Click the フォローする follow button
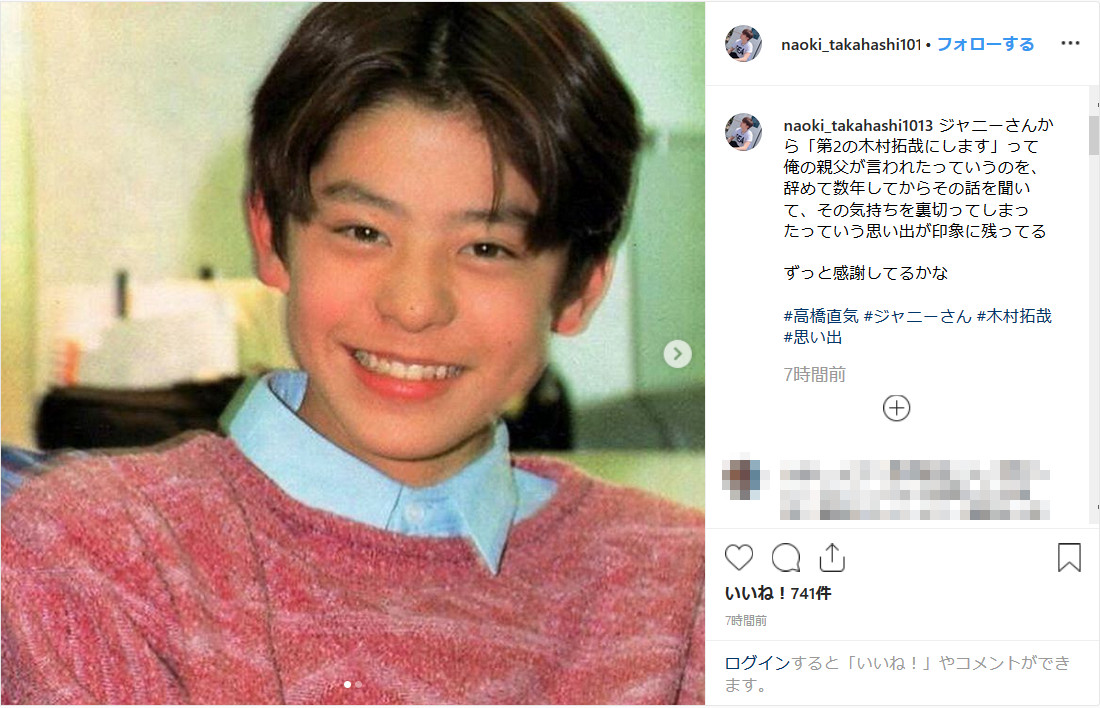This screenshot has height=708, width=1100. pos(985,44)
